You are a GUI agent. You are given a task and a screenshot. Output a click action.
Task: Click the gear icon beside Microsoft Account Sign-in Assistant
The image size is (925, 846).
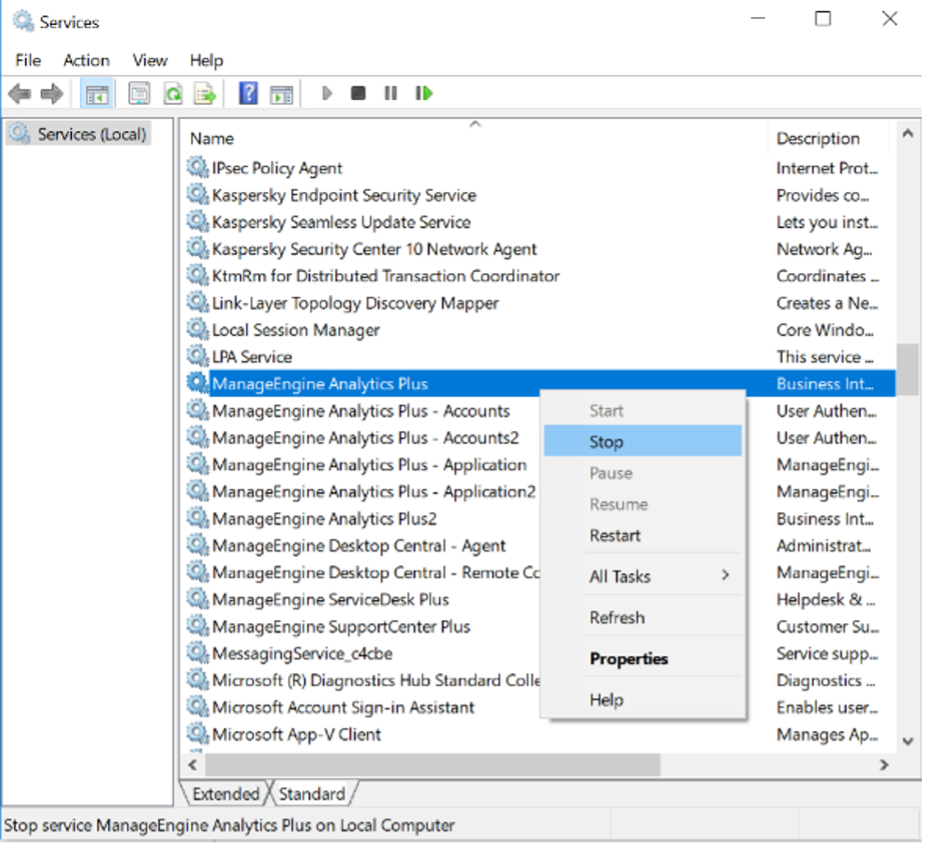pos(198,707)
